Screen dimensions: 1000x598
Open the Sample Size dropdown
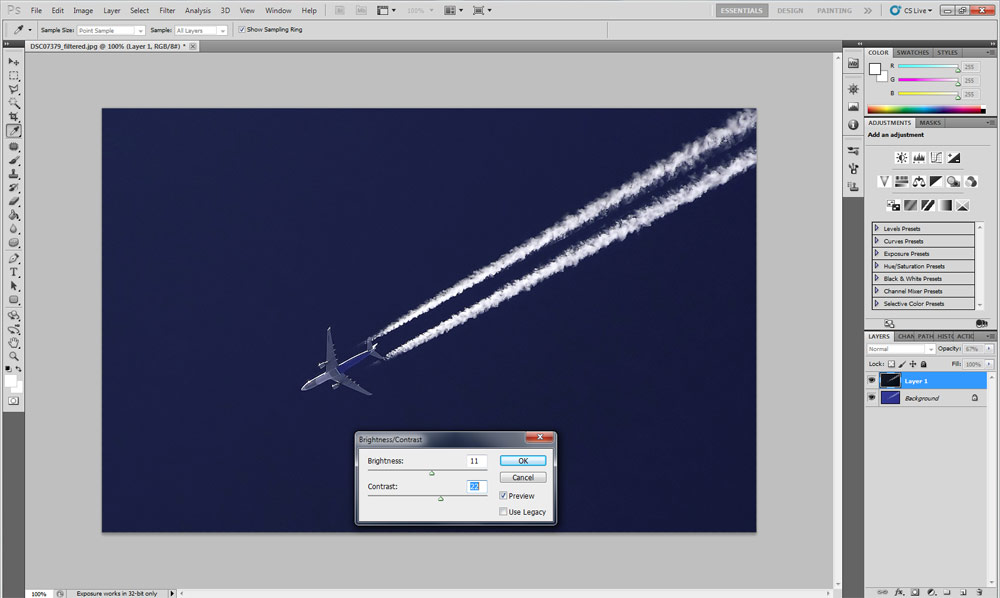(111, 31)
